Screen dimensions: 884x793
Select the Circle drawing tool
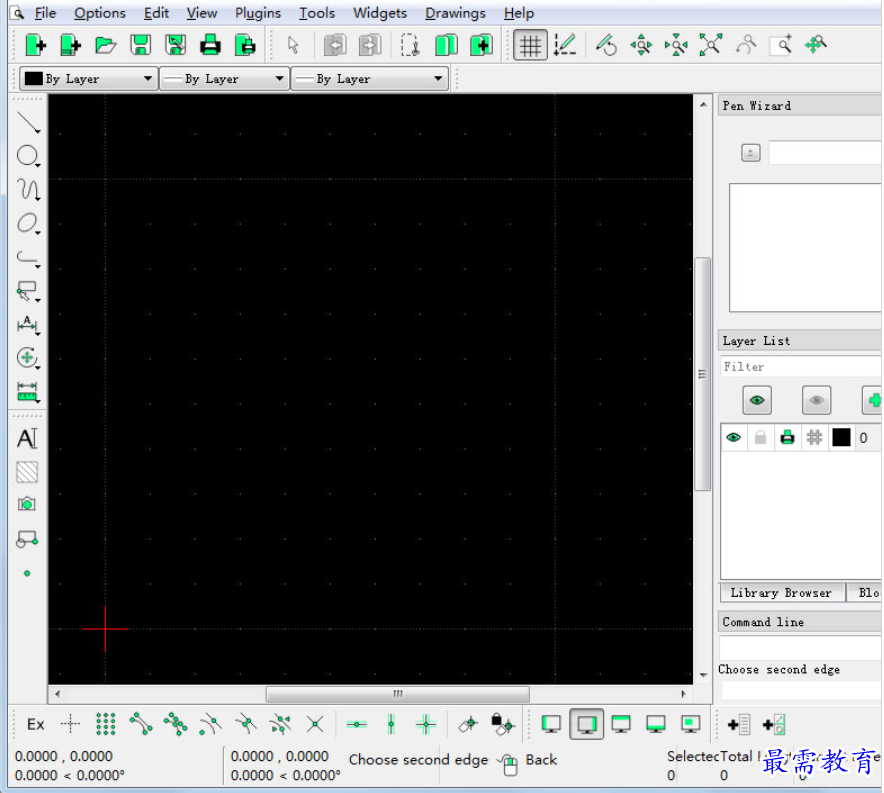pyautogui.click(x=28, y=157)
